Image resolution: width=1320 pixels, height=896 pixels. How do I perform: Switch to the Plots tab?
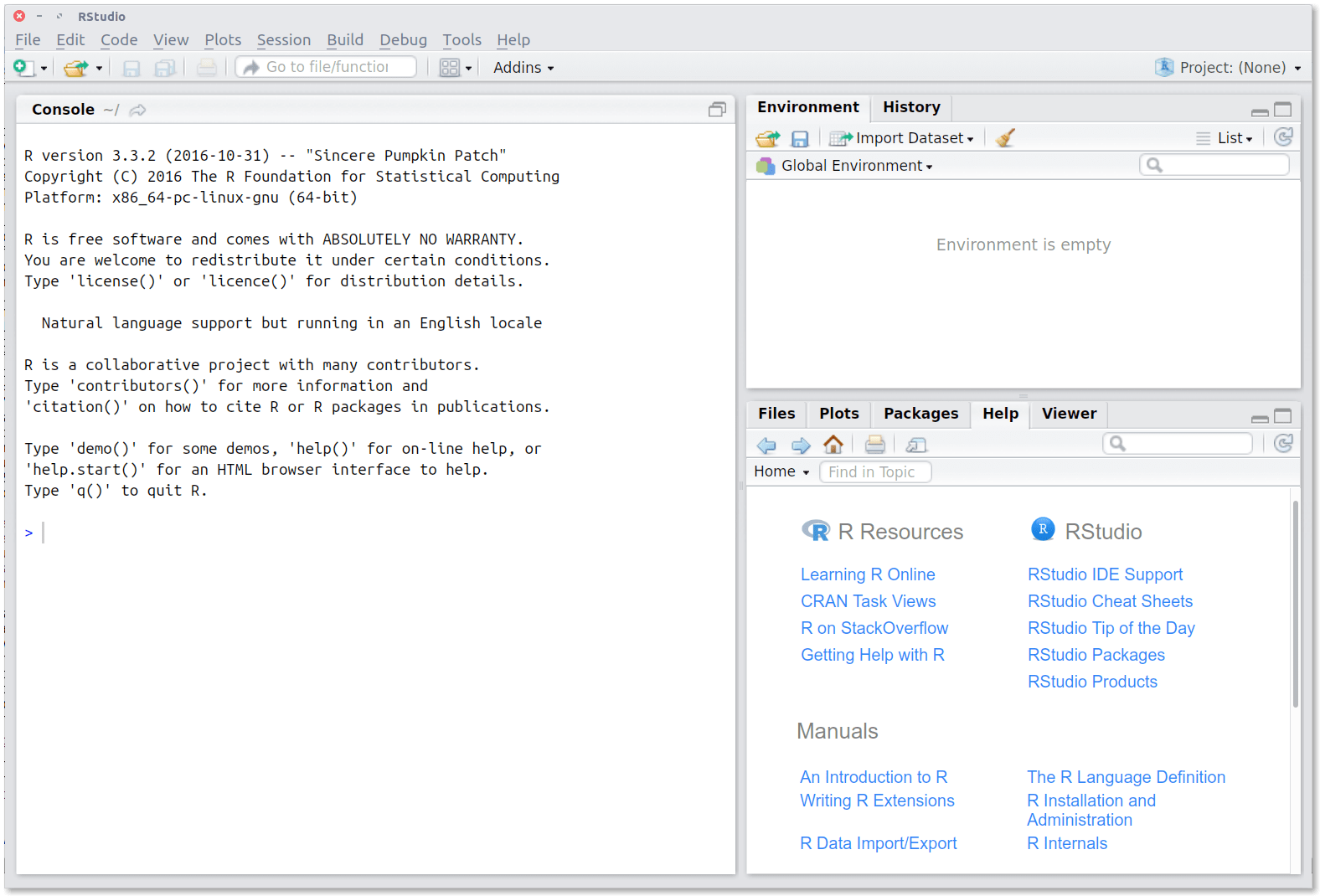pyautogui.click(x=838, y=414)
